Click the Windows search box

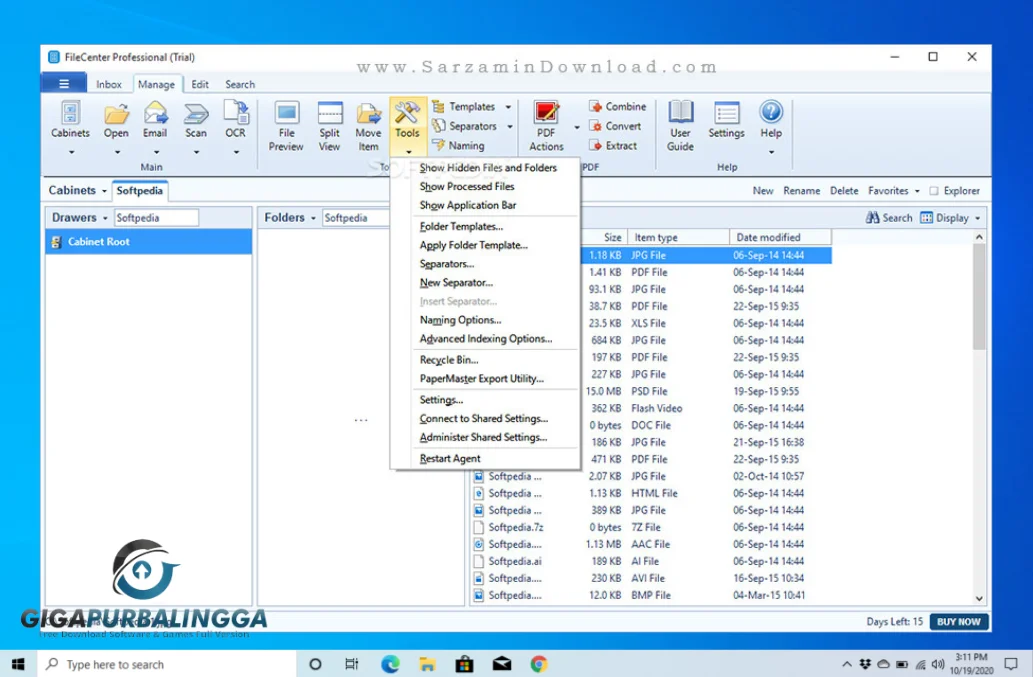(x=167, y=664)
